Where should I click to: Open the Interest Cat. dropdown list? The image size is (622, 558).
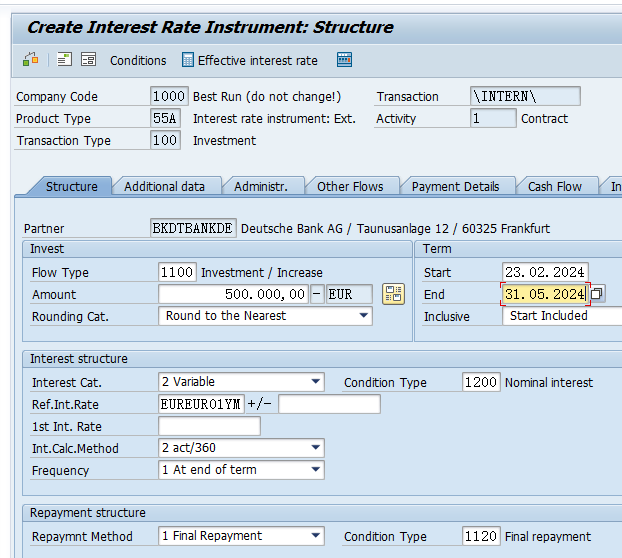coord(316,382)
